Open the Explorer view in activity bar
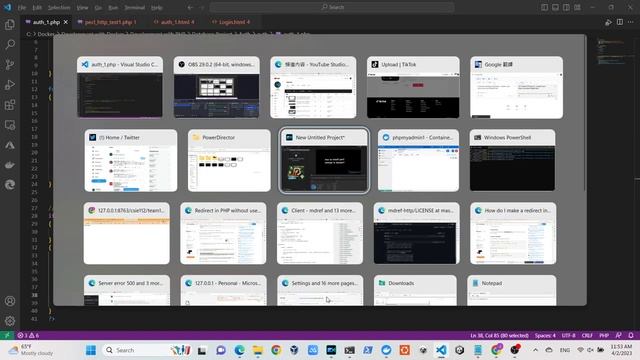Screen dimensions: 640x360 coord(10,24)
